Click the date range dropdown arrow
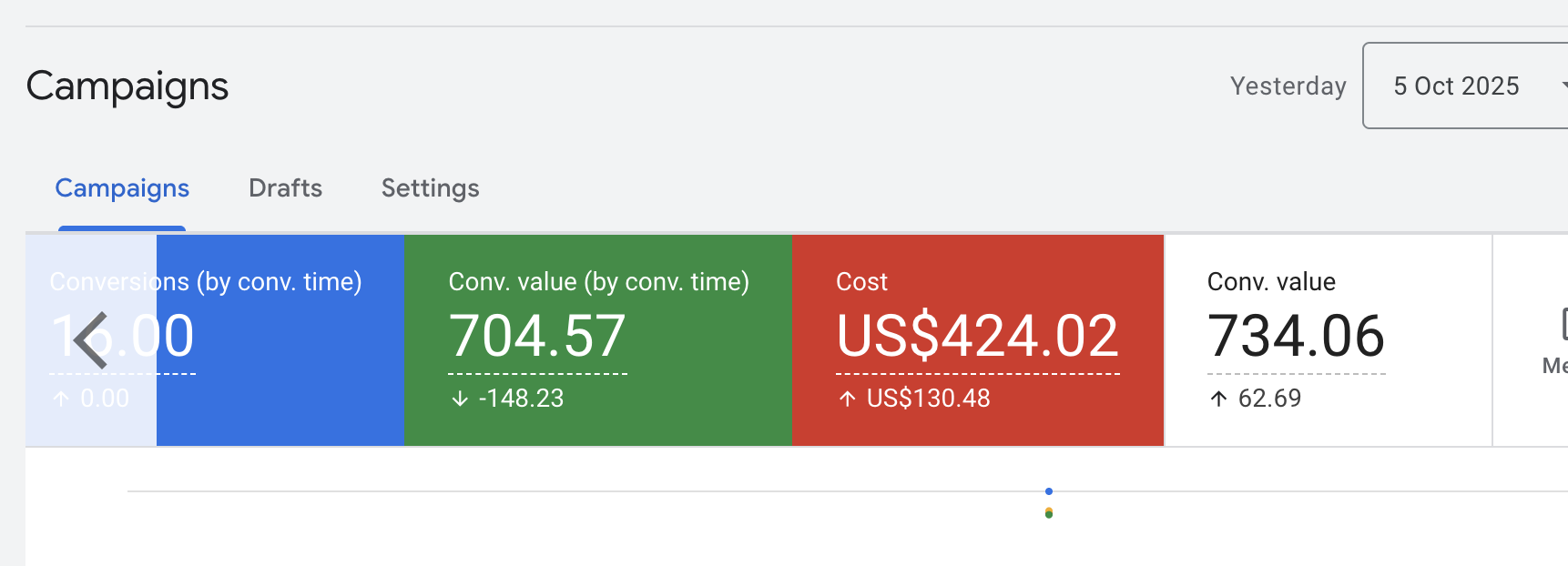 [x=1563, y=86]
